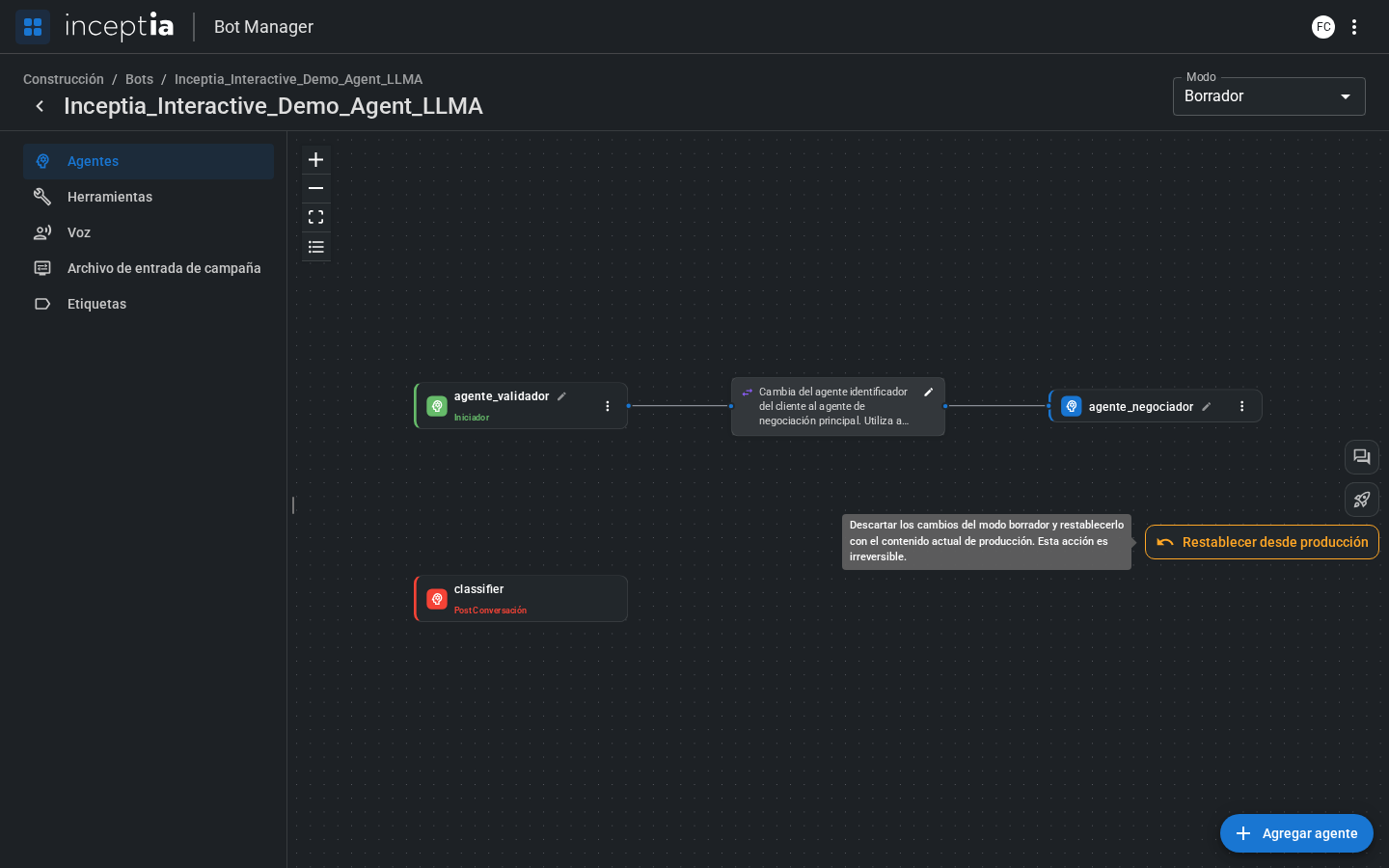1389x868 pixels.
Task: Open agente_negociador options menu
Action: [x=1242, y=406]
